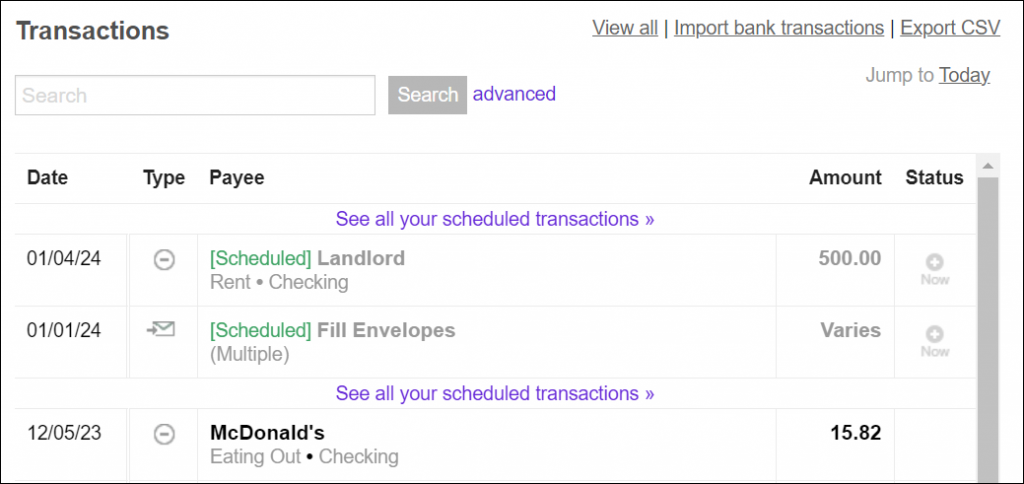Open View all transactions
Viewport: 1024px width, 484px height.
[625, 28]
